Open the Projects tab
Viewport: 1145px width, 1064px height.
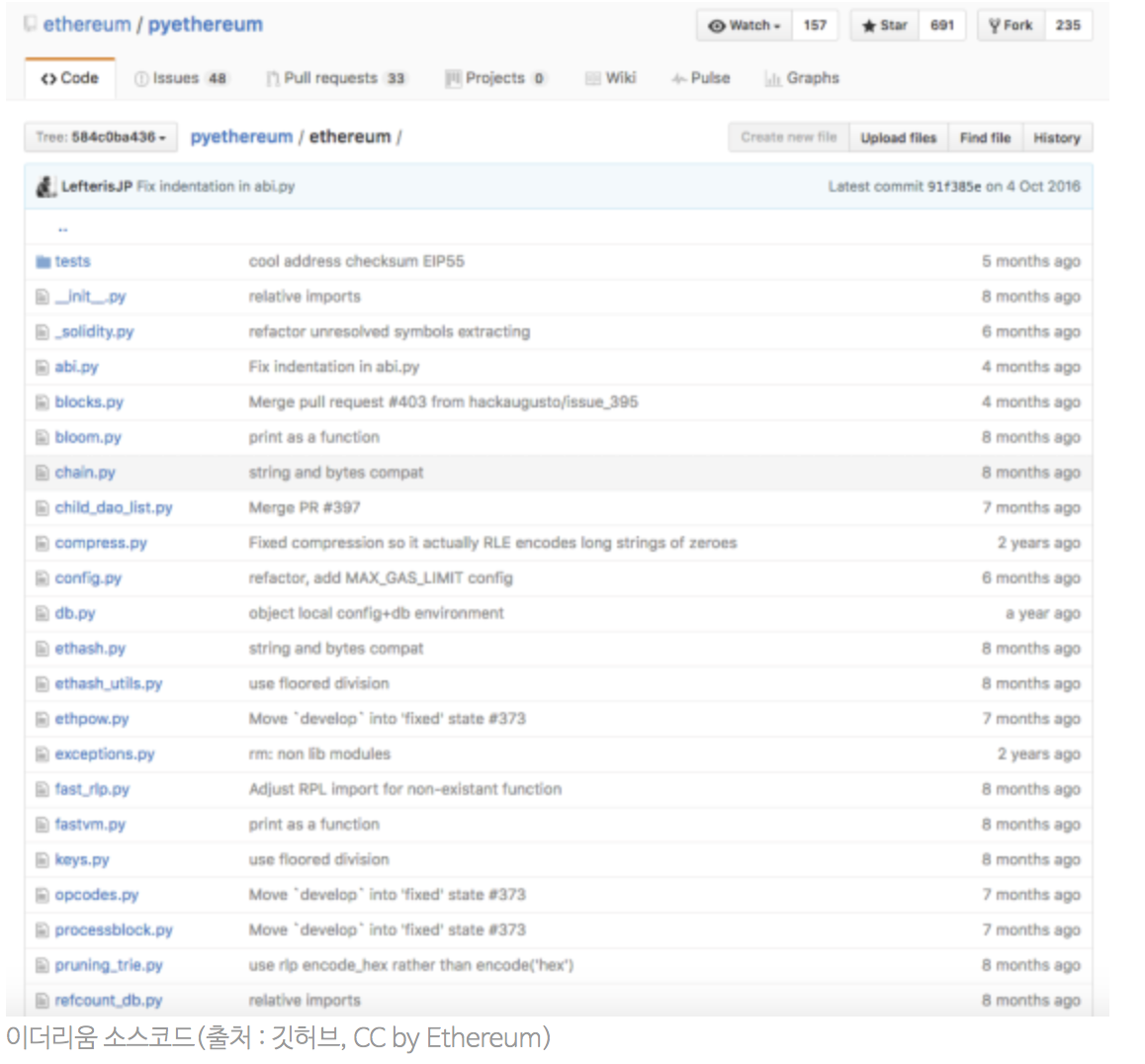[495, 78]
